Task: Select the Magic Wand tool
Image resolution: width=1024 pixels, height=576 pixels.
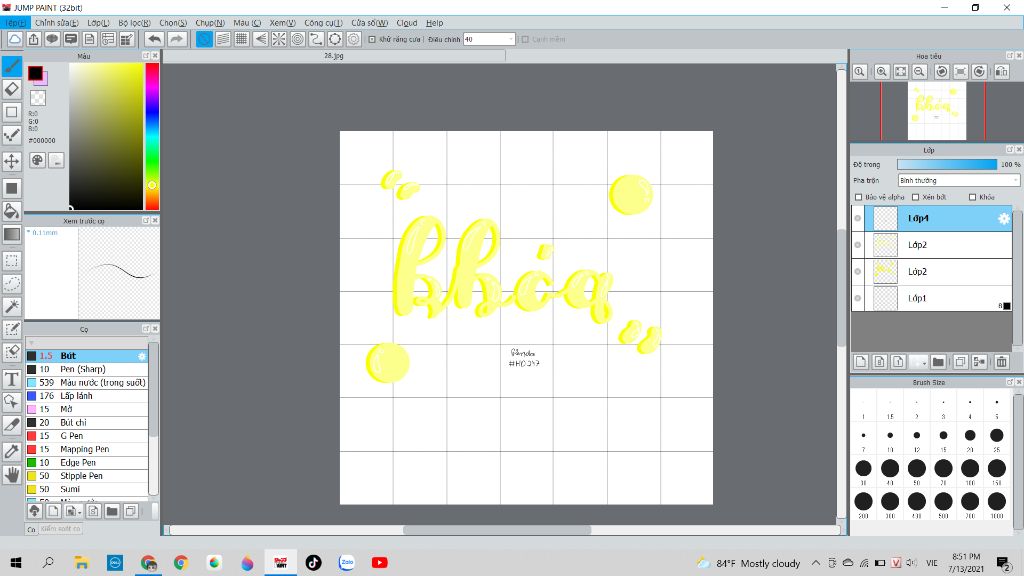Action: click(x=12, y=306)
